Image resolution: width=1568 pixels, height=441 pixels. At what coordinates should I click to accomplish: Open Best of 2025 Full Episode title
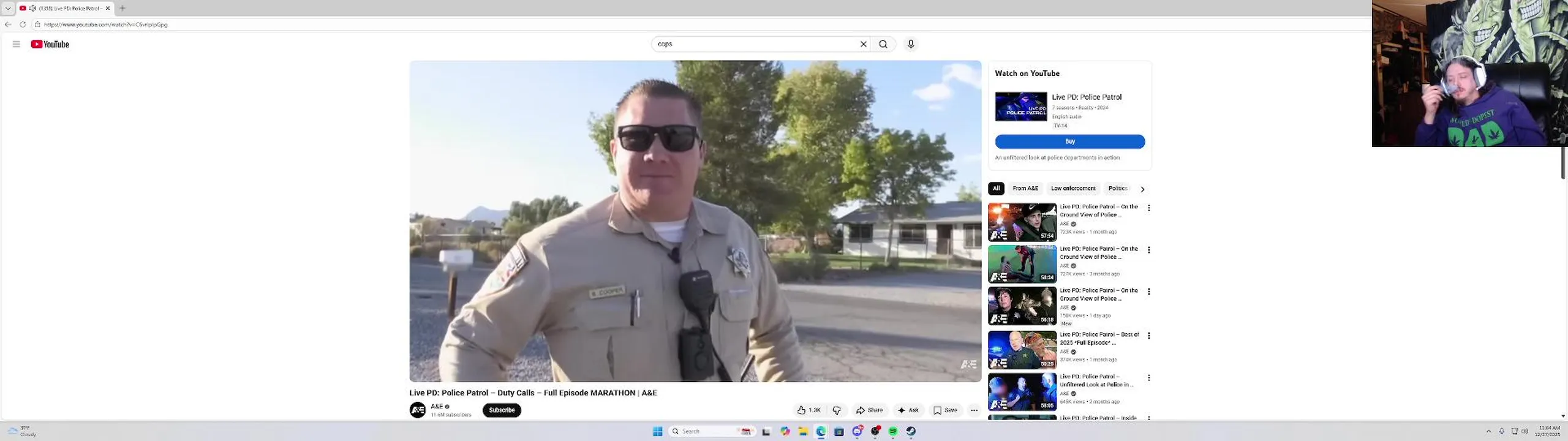point(1099,339)
